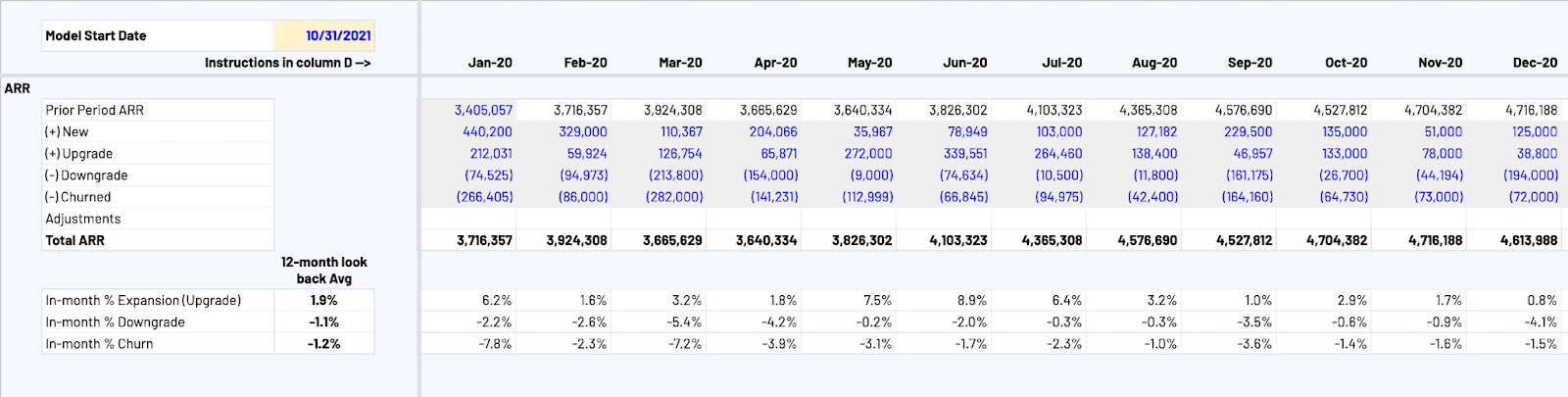1568x397 pixels.
Task: Click the May-20 Upgrade value 272,000
Action: pos(867,154)
